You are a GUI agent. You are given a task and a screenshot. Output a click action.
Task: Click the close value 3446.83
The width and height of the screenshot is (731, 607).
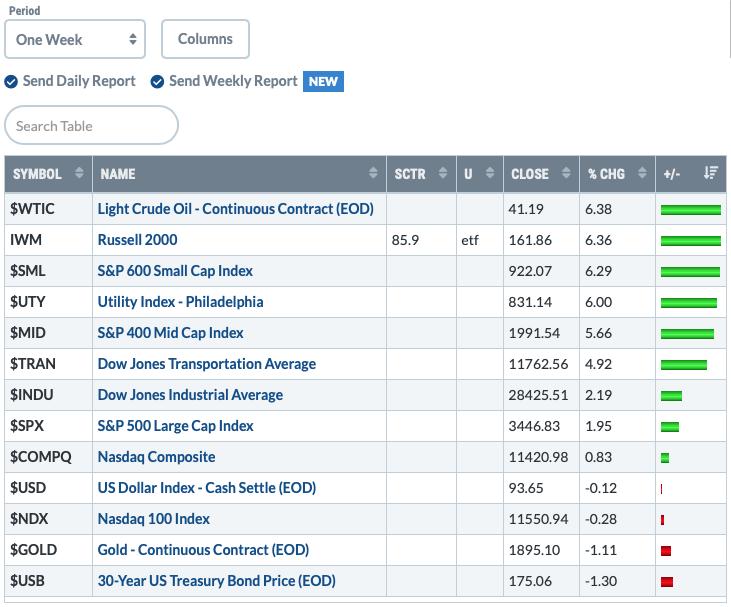pyautogui.click(x=534, y=426)
